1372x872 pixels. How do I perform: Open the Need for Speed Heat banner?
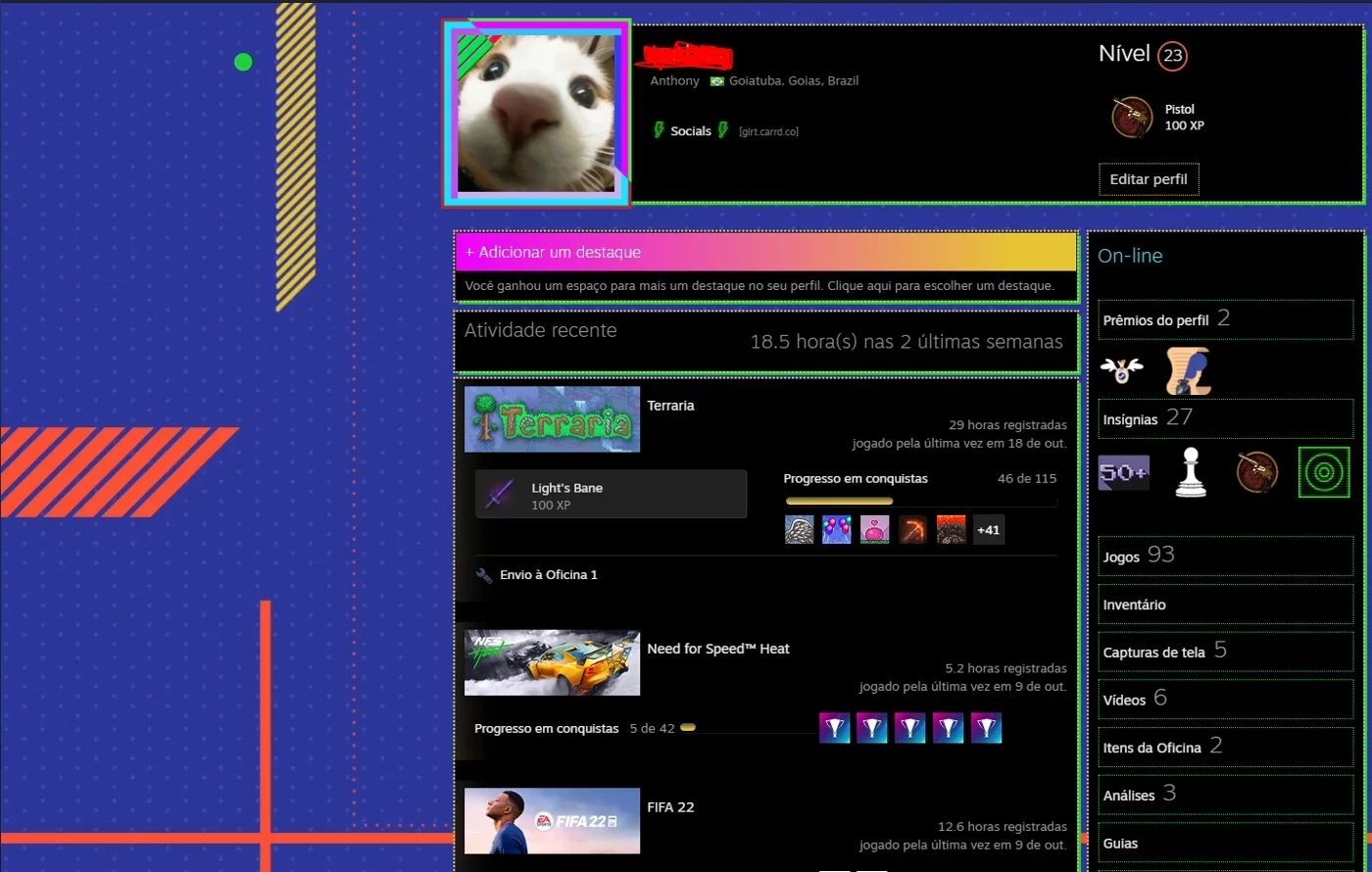(x=552, y=663)
